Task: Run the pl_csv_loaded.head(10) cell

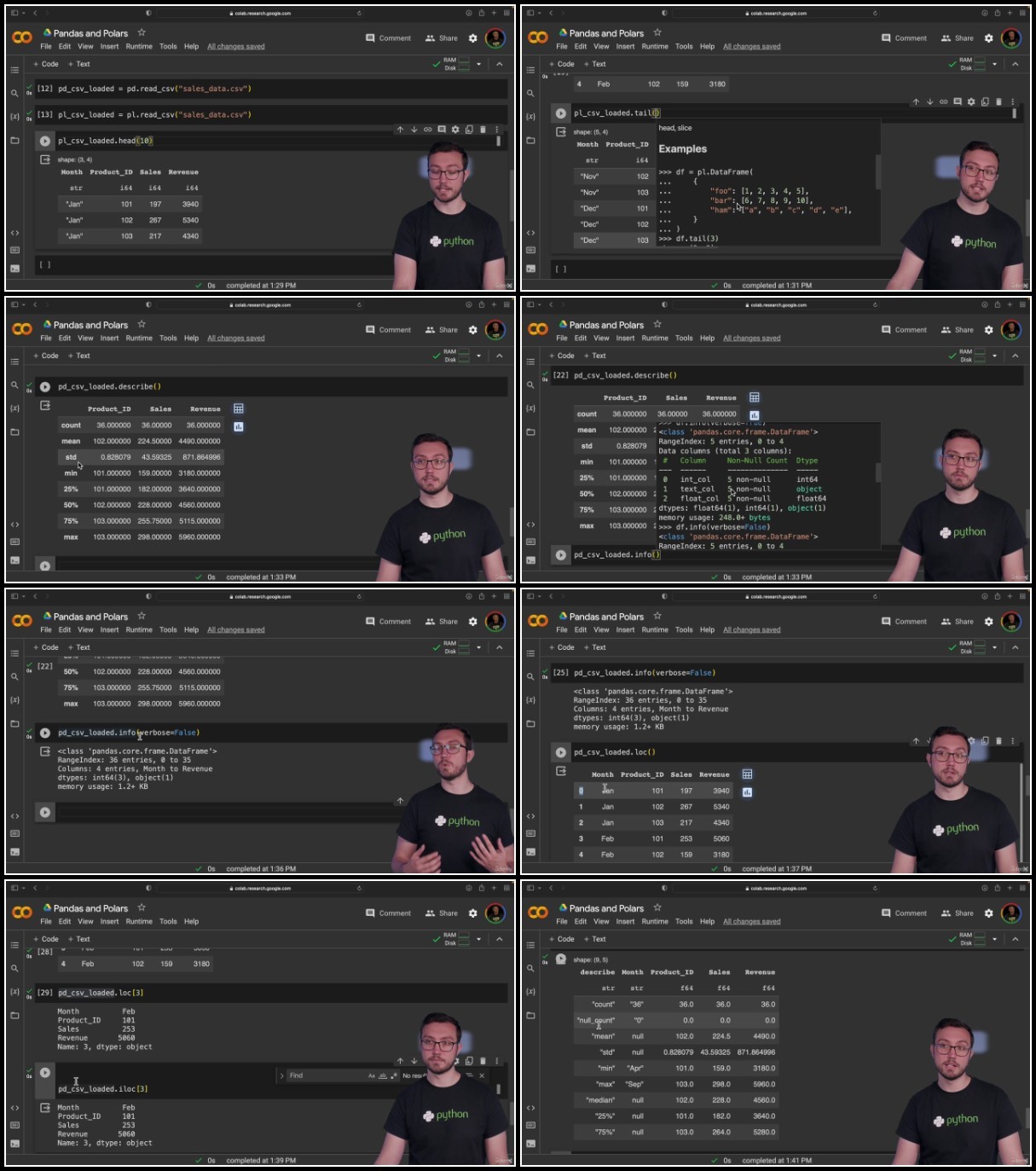Action: (45, 141)
